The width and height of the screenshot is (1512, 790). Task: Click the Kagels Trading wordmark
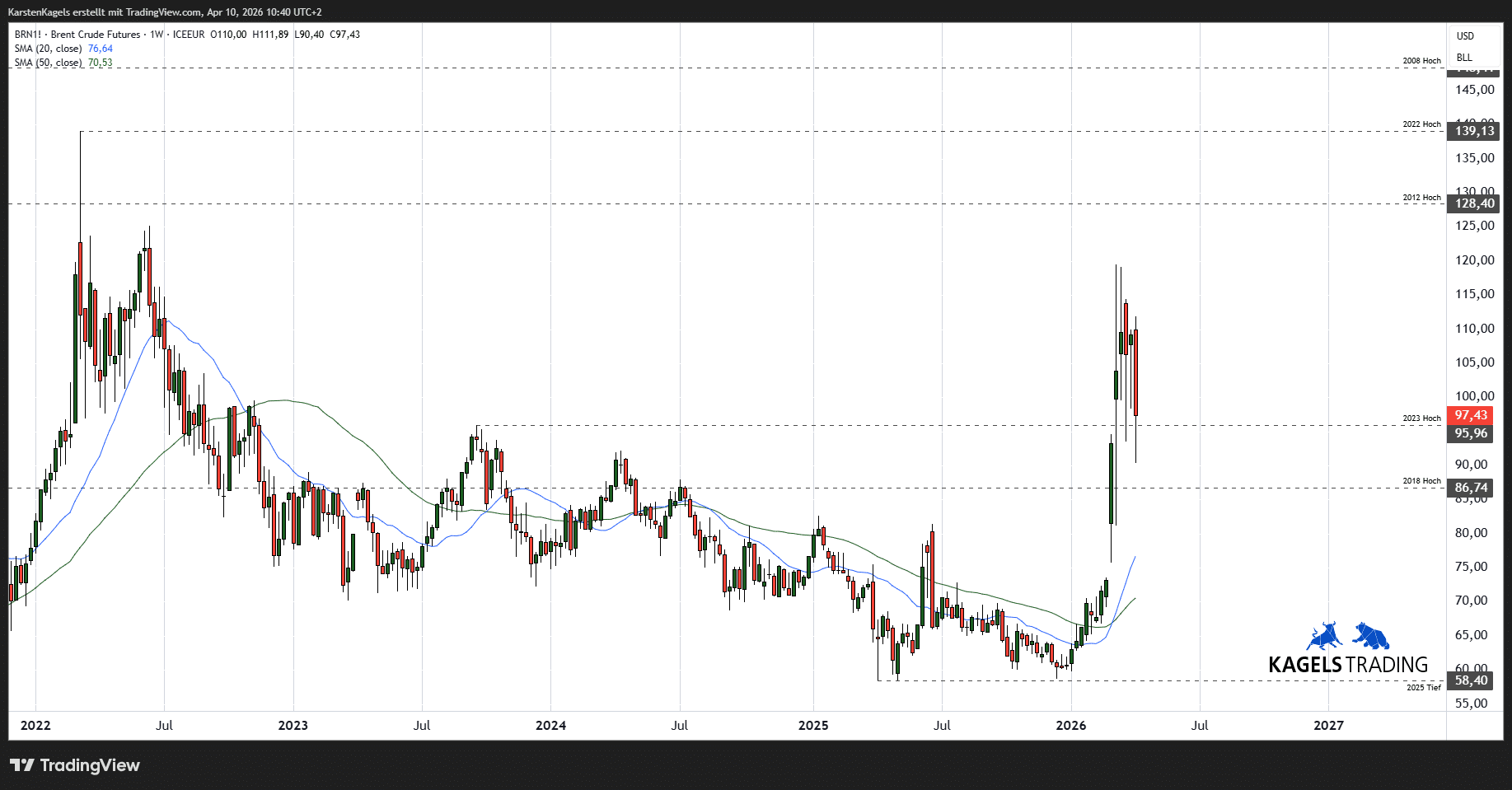tap(1347, 665)
